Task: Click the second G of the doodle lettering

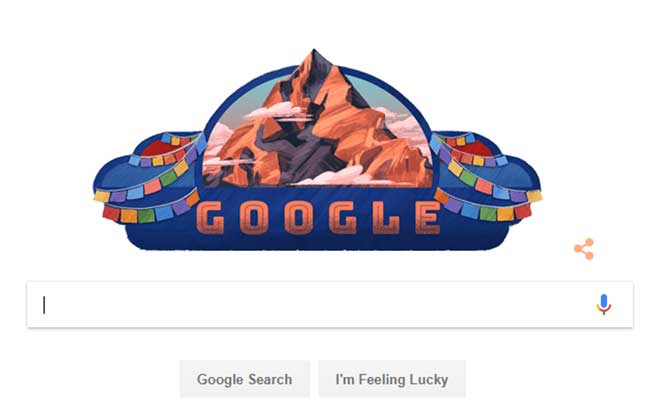Action: [x=343, y=217]
